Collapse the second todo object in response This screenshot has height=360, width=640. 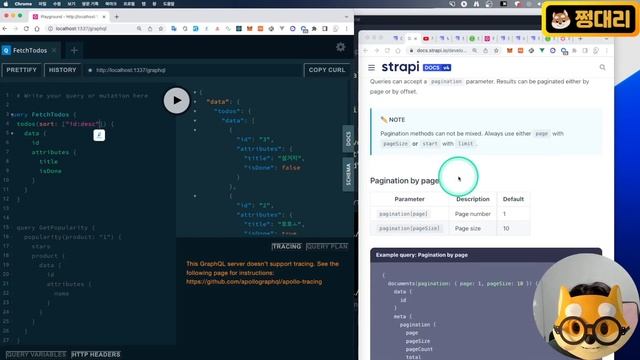point(195,196)
